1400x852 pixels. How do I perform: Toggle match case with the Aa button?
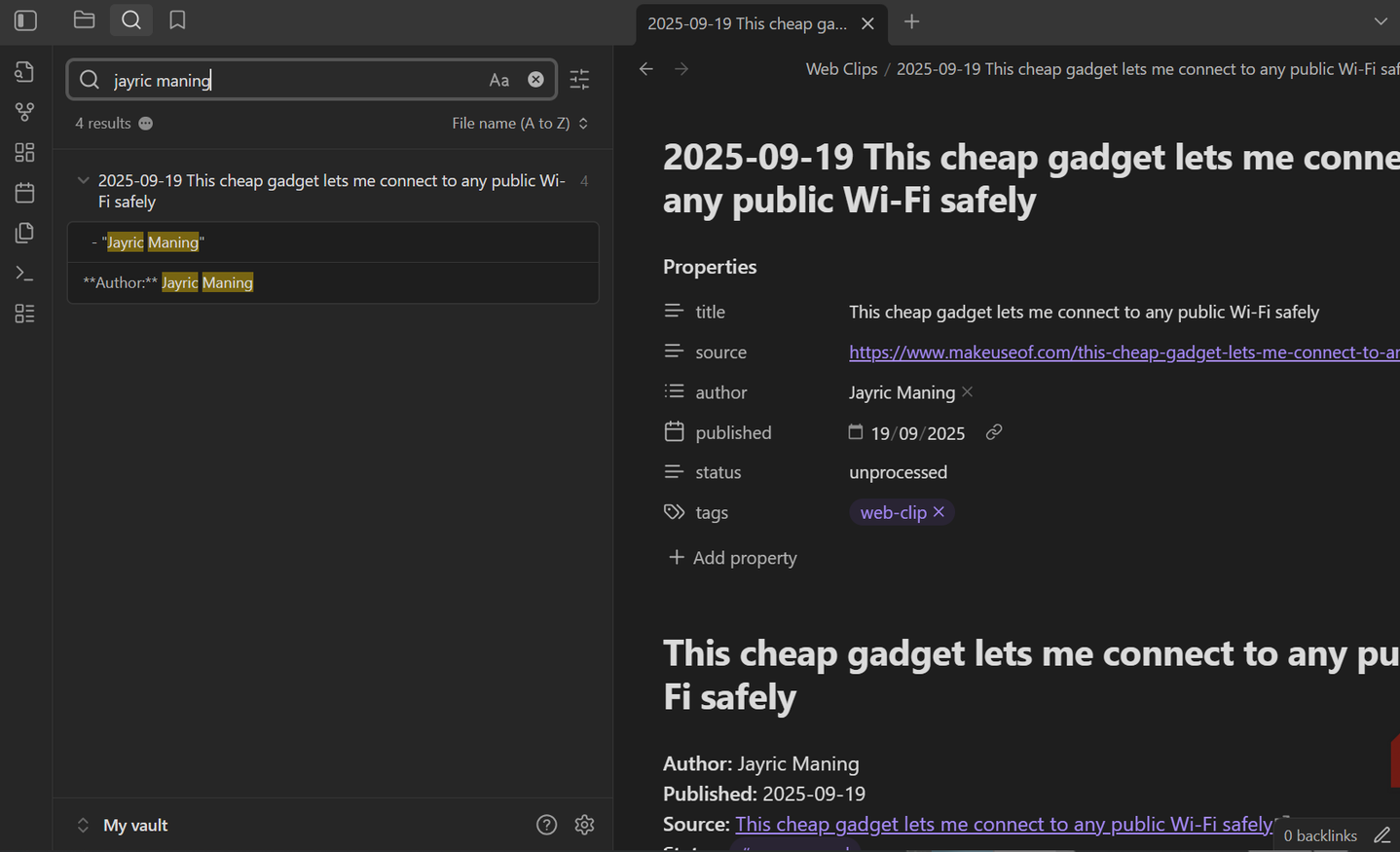click(x=499, y=79)
